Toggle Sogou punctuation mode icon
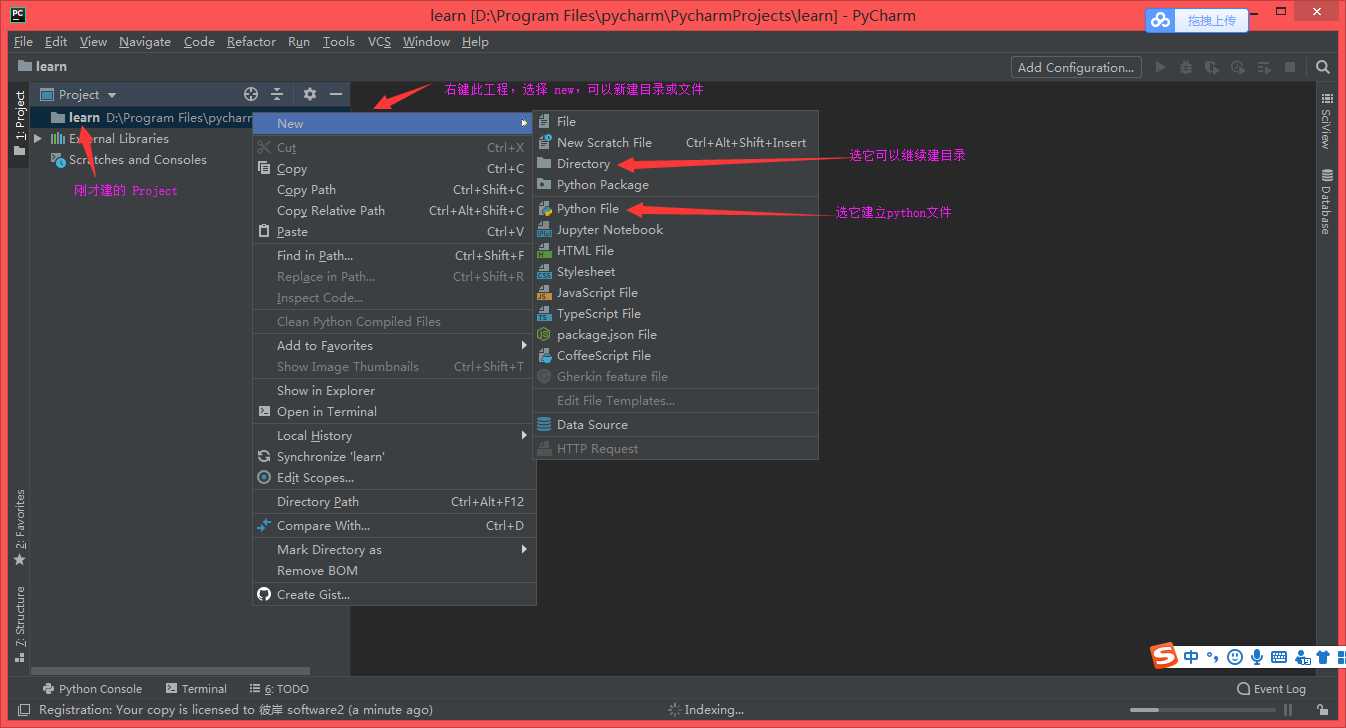The width and height of the screenshot is (1346, 728). click(x=1212, y=657)
